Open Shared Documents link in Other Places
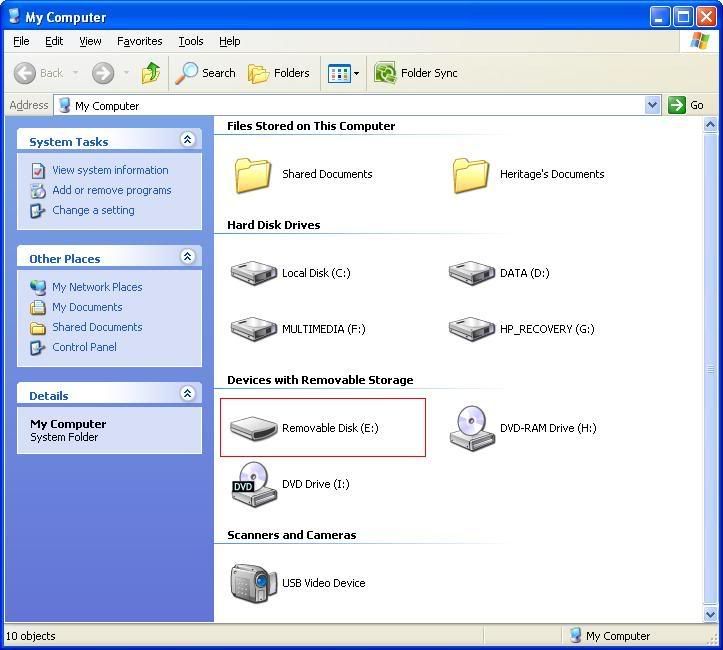This screenshot has width=723, height=650. 97,327
